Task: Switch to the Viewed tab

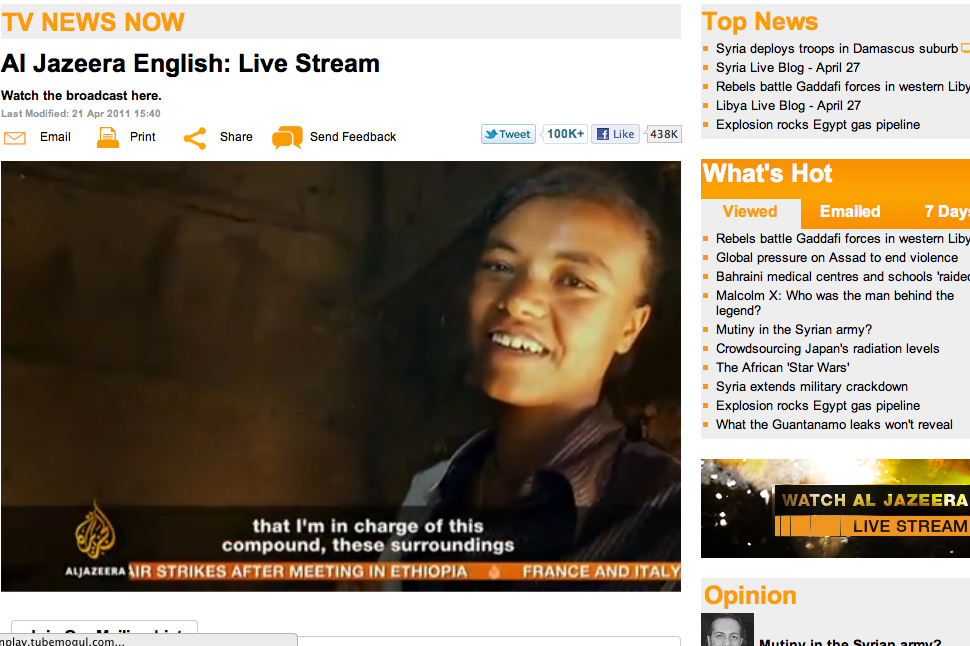Action: coord(749,211)
